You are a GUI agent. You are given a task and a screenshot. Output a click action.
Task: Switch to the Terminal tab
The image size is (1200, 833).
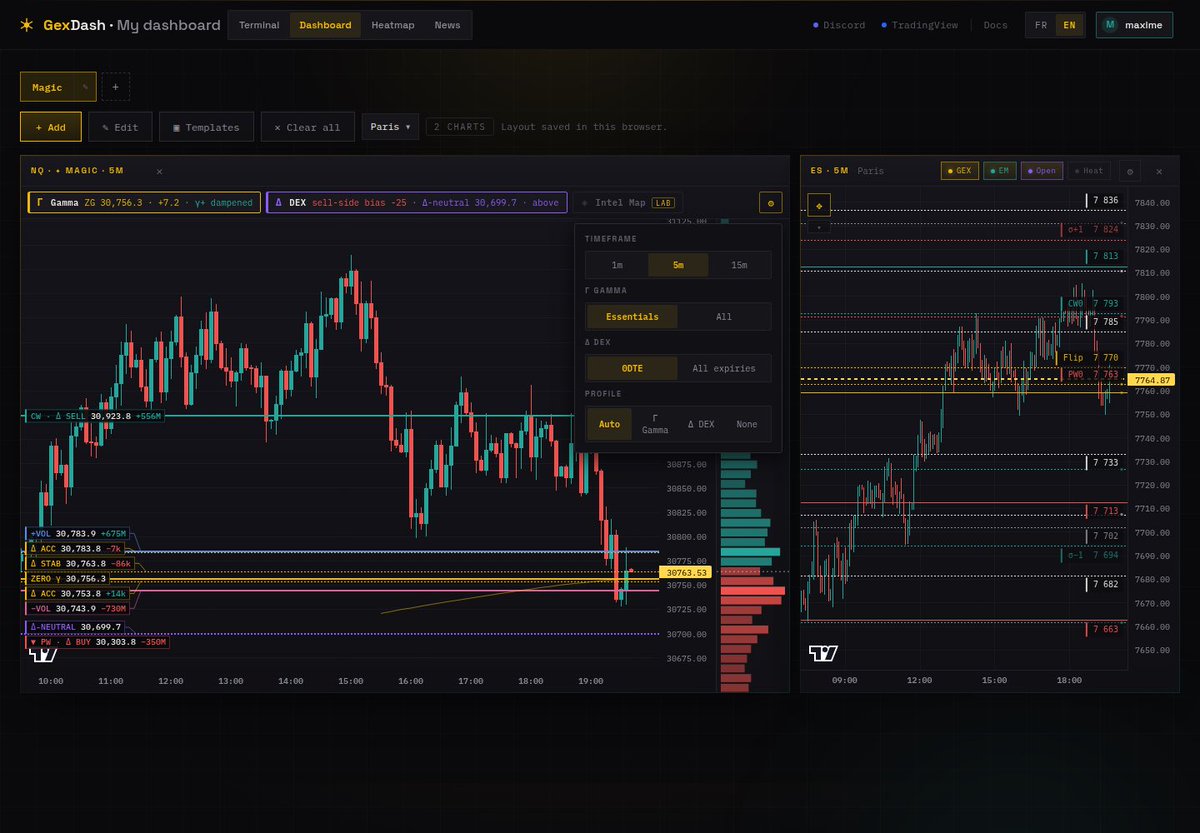click(259, 25)
